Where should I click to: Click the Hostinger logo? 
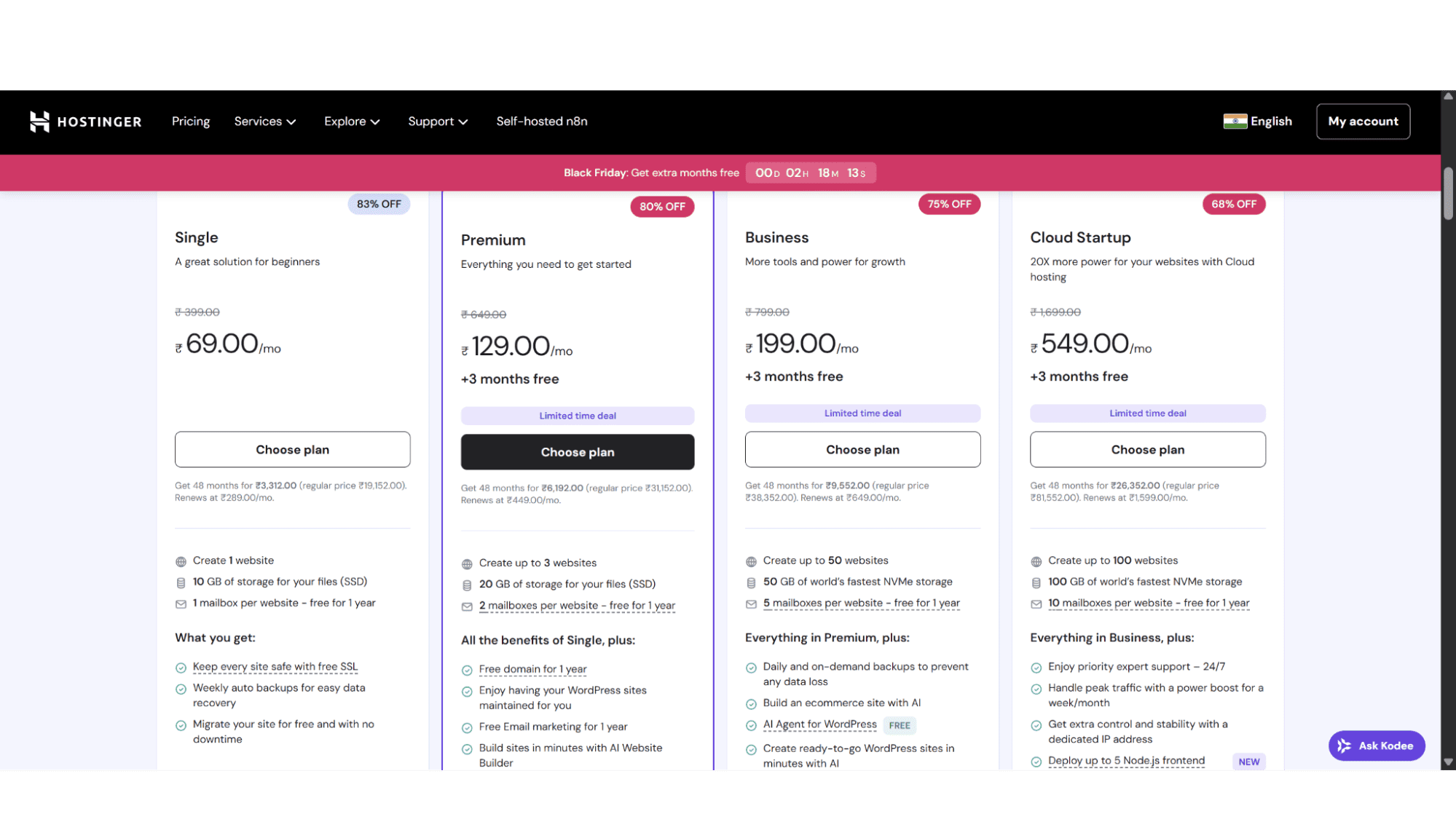(x=86, y=122)
